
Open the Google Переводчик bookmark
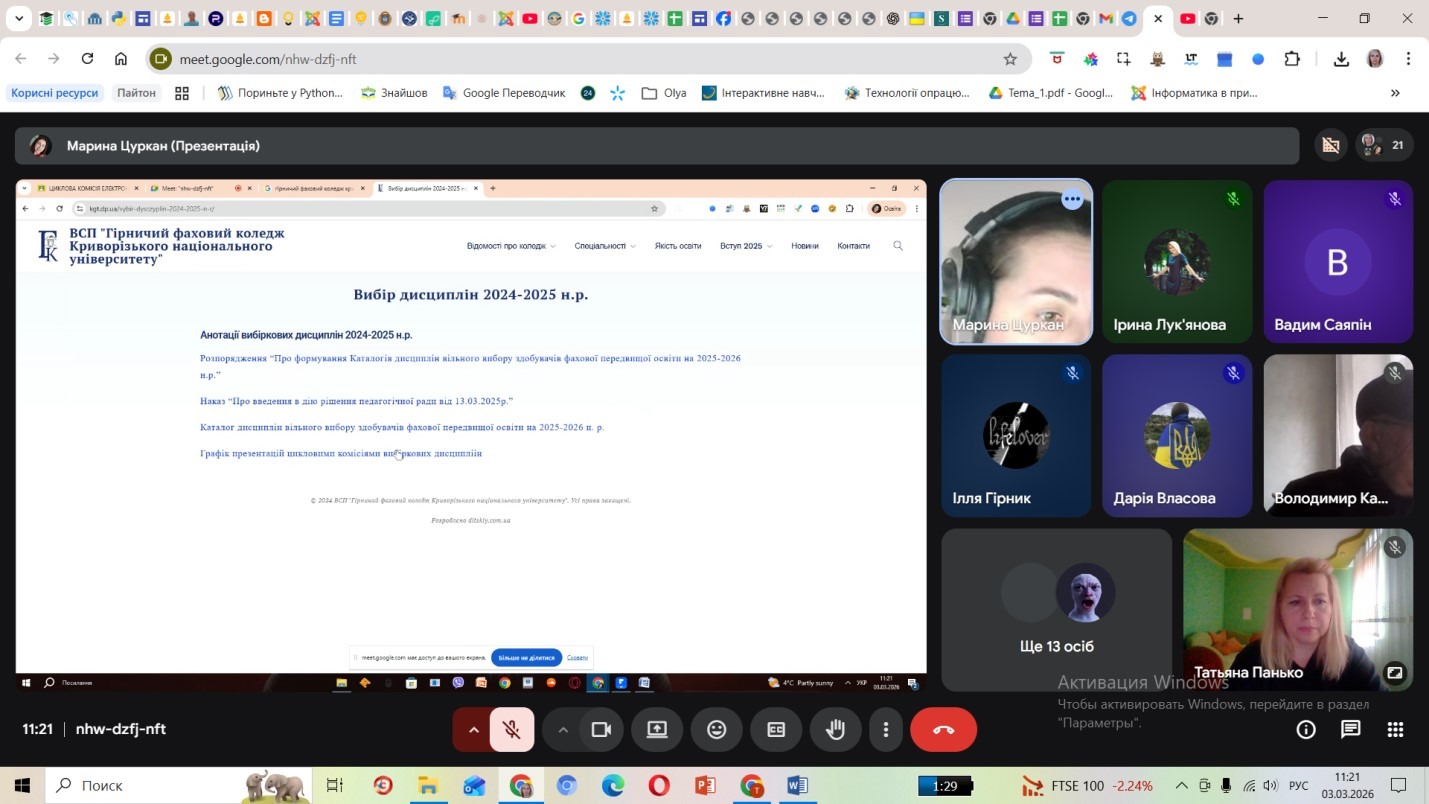(504, 93)
